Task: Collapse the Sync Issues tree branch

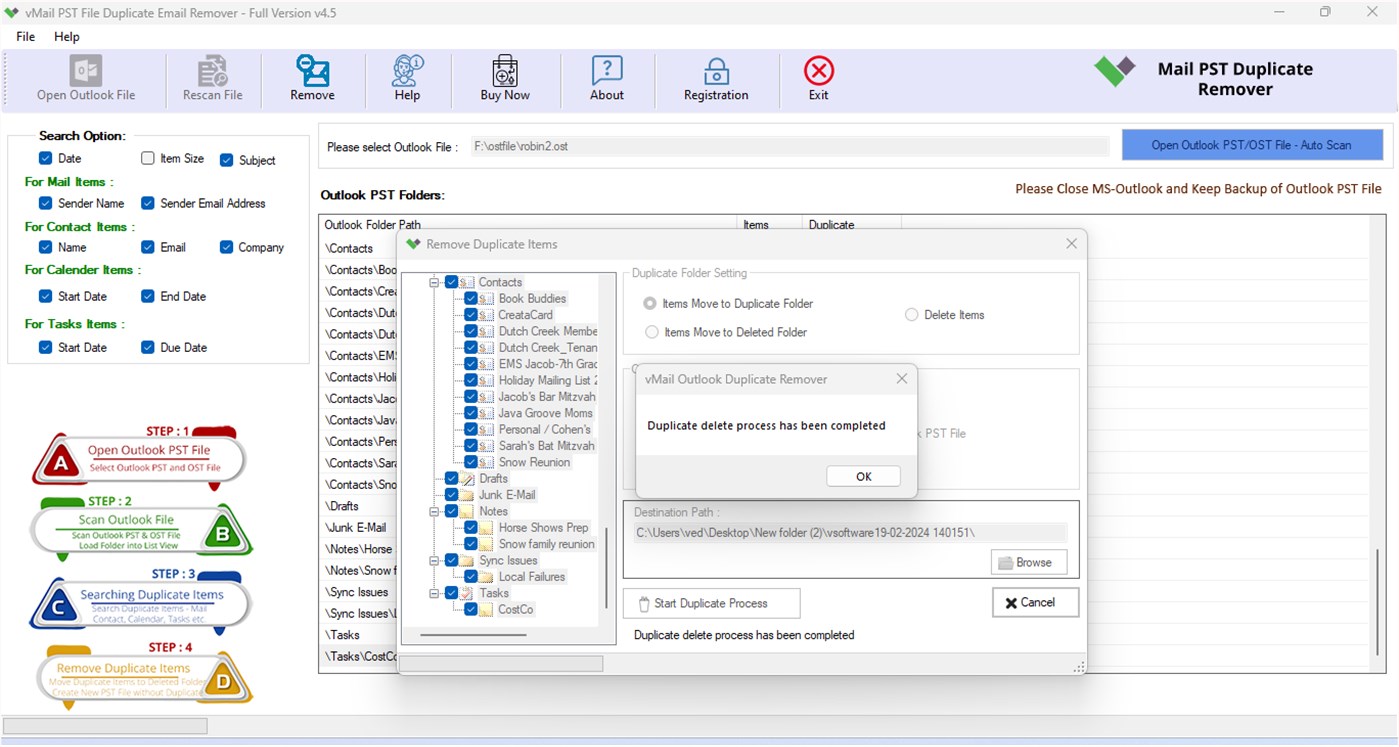Action: tap(432, 560)
